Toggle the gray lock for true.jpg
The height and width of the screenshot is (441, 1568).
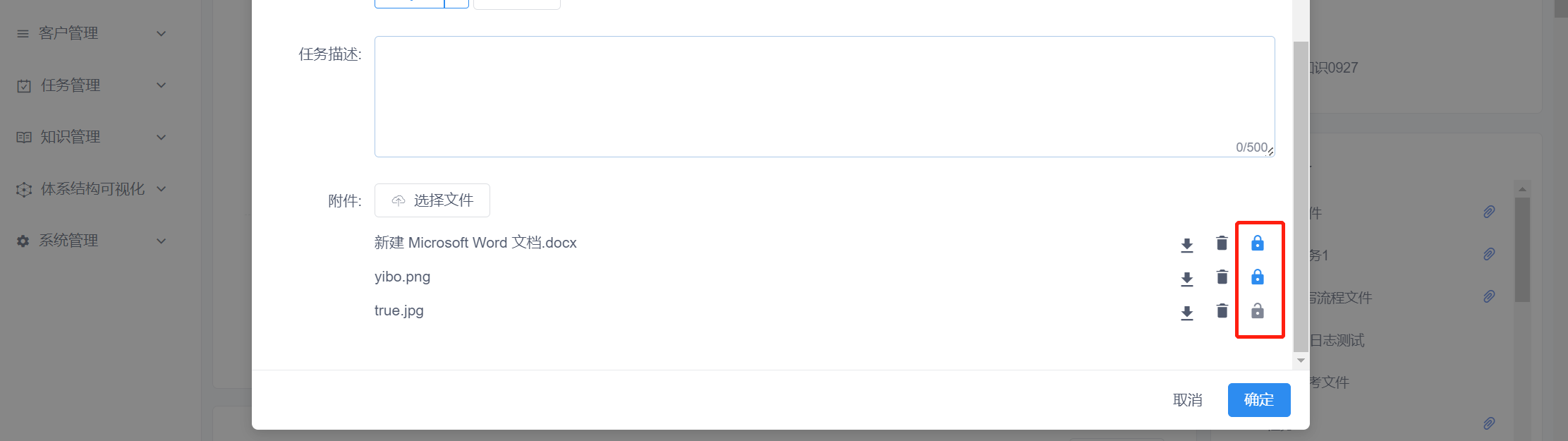click(1258, 311)
